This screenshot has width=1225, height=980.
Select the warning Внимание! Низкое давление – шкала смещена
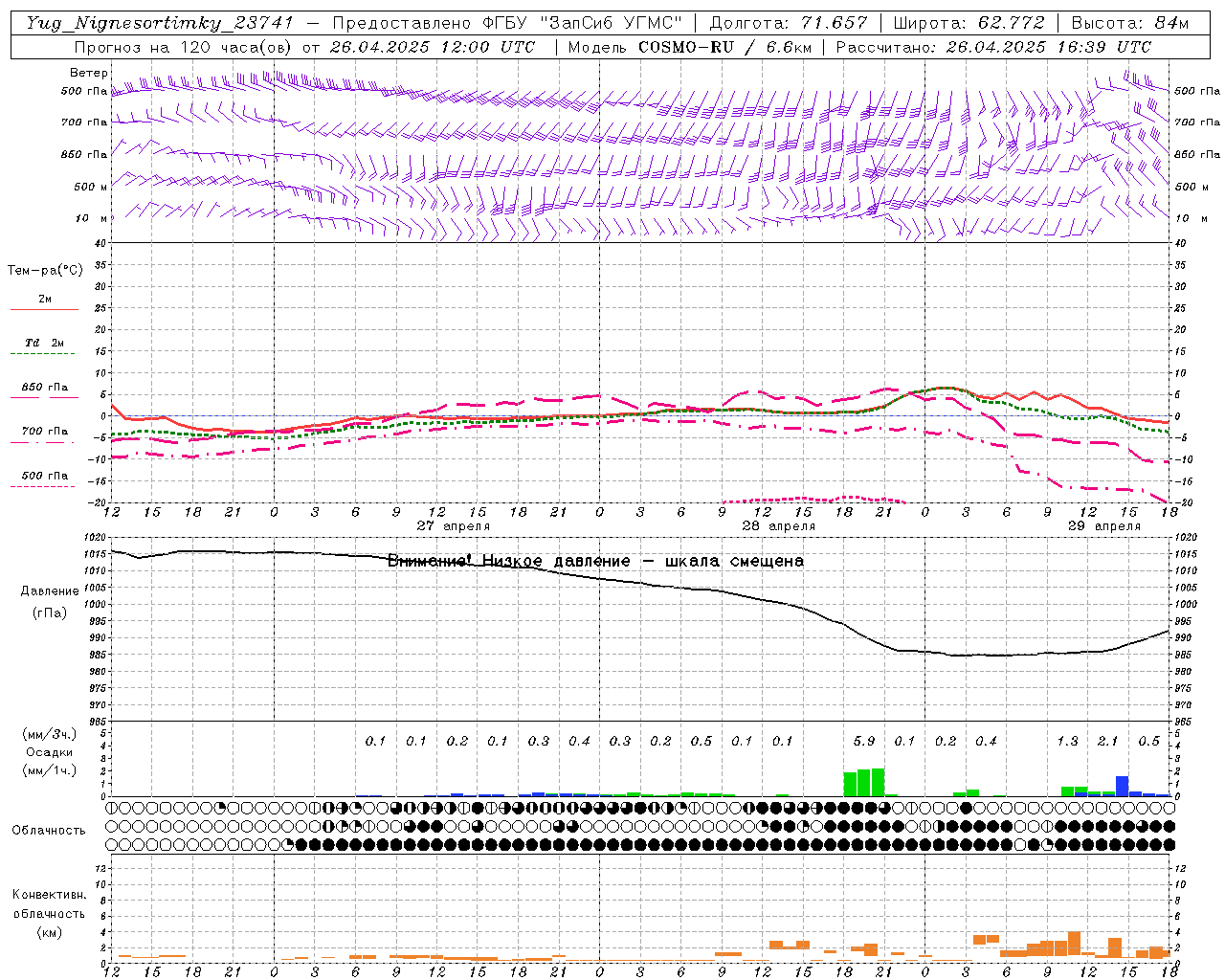click(595, 561)
